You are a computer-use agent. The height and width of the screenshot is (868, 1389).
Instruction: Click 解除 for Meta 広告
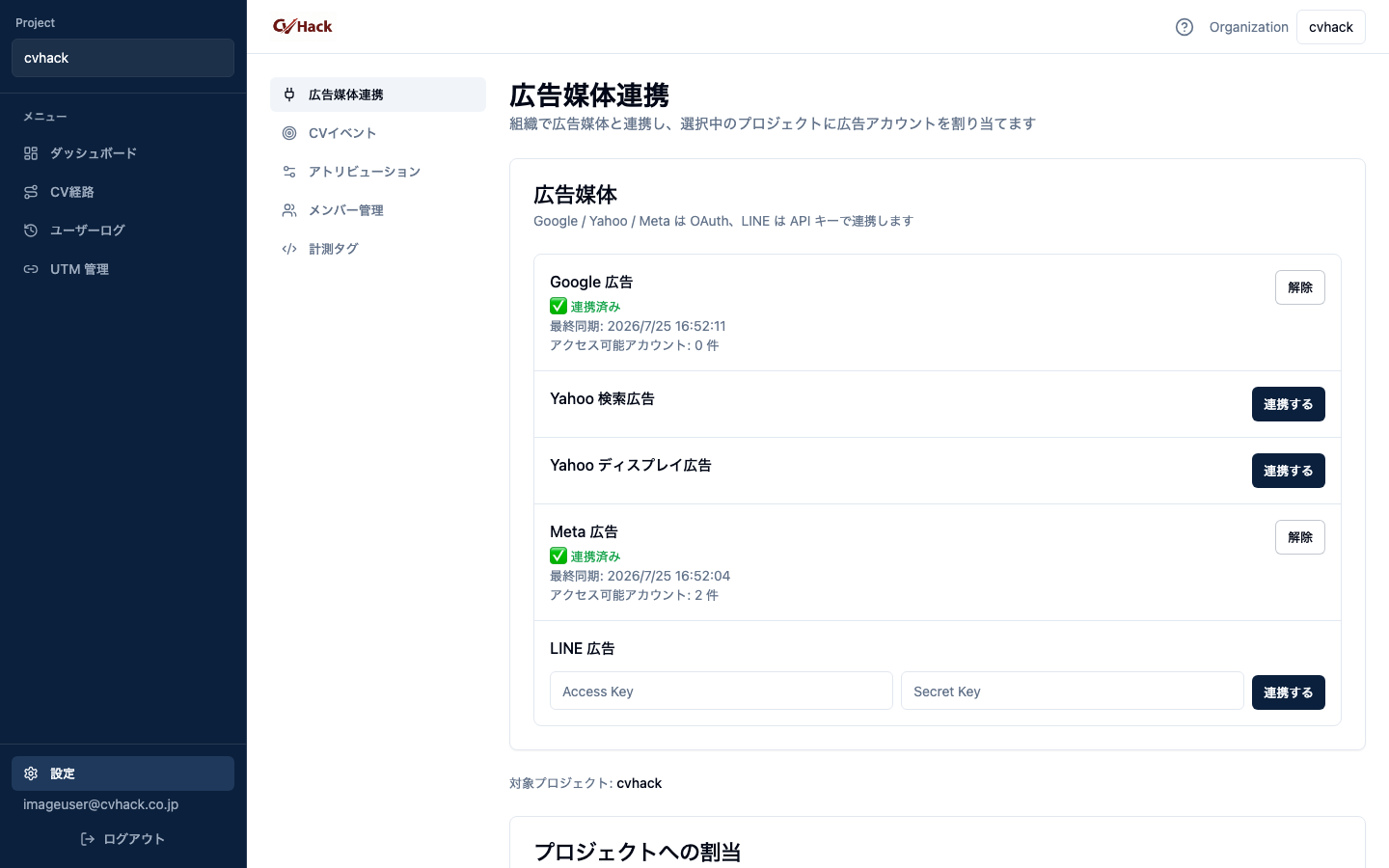tap(1300, 537)
